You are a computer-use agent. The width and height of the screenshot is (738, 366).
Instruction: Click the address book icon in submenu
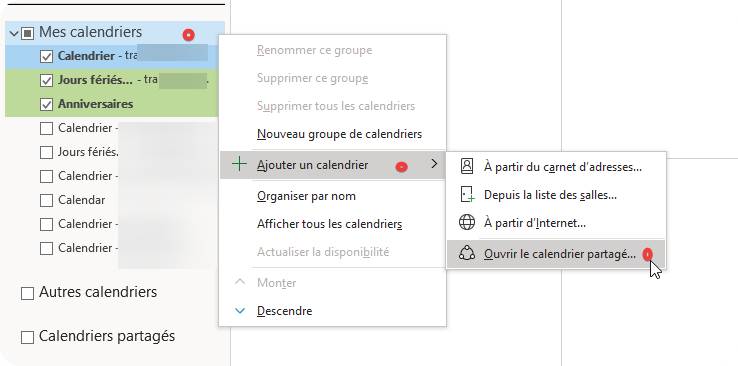(466, 167)
